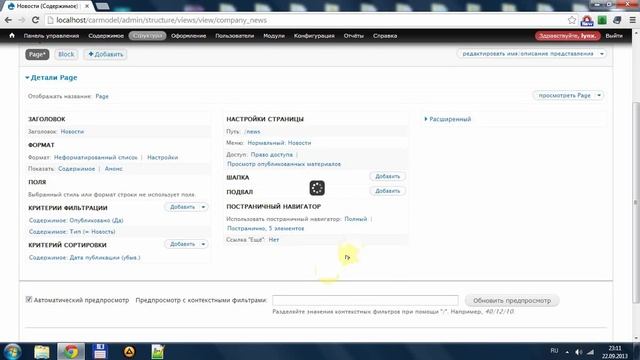Click the просмотреть Page button
The width and height of the screenshot is (640, 360).
(x=564, y=96)
